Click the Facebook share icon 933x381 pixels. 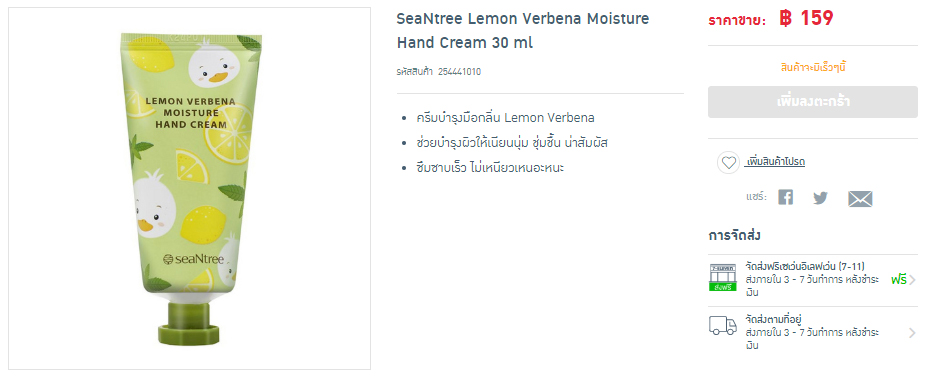[x=785, y=198]
